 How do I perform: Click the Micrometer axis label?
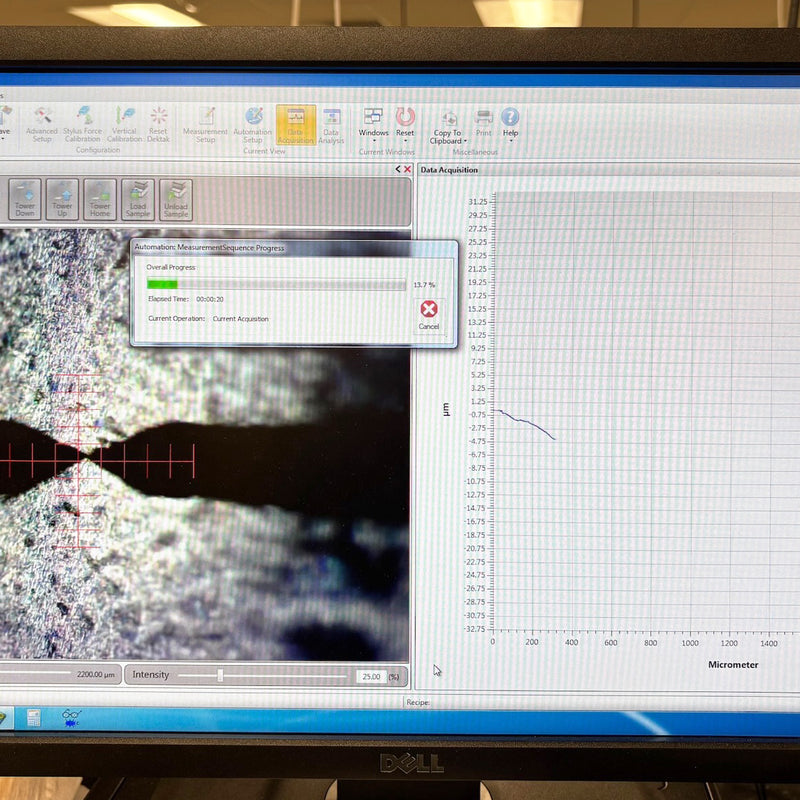(x=733, y=664)
